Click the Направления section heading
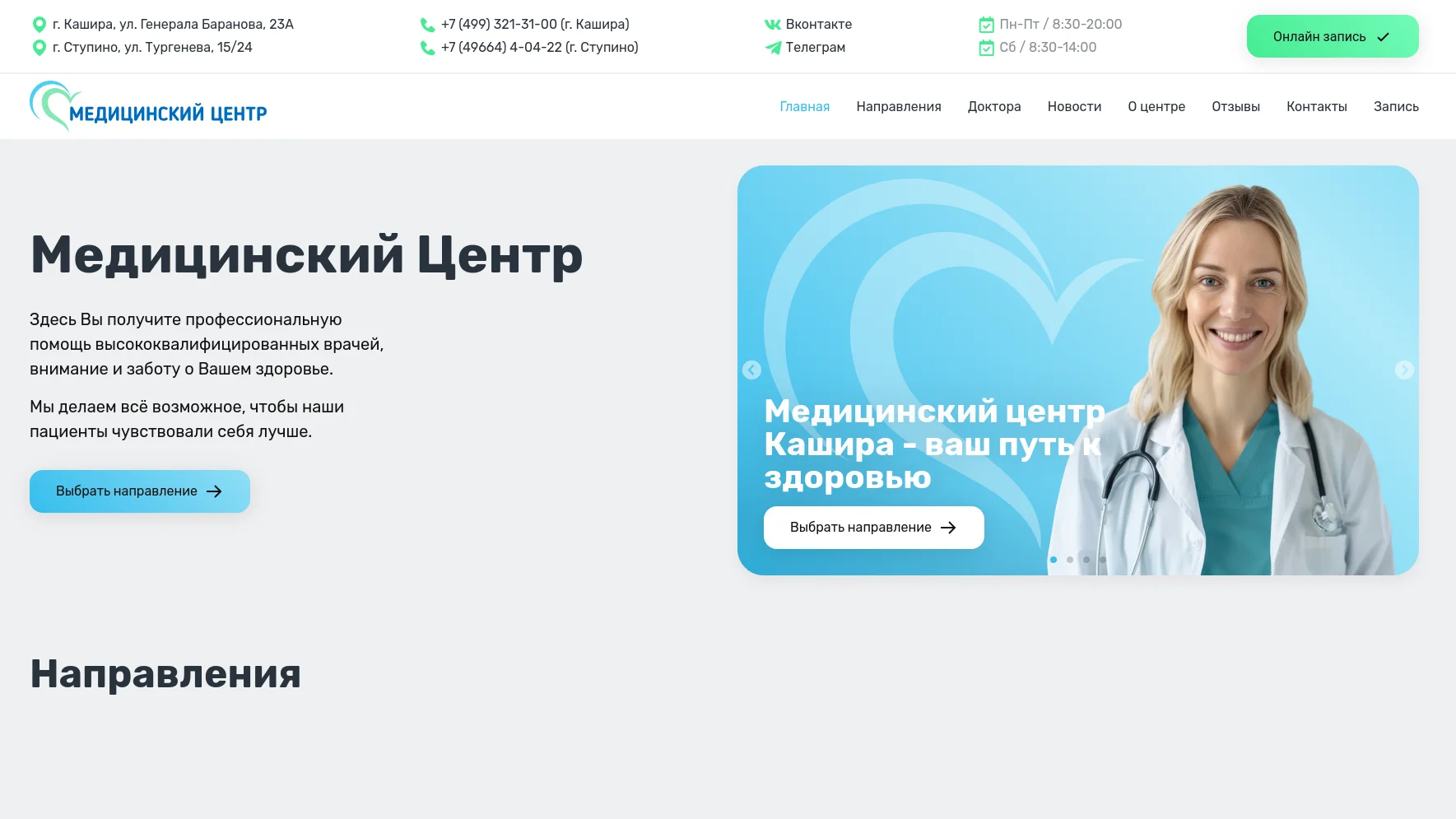 [165, 674]
